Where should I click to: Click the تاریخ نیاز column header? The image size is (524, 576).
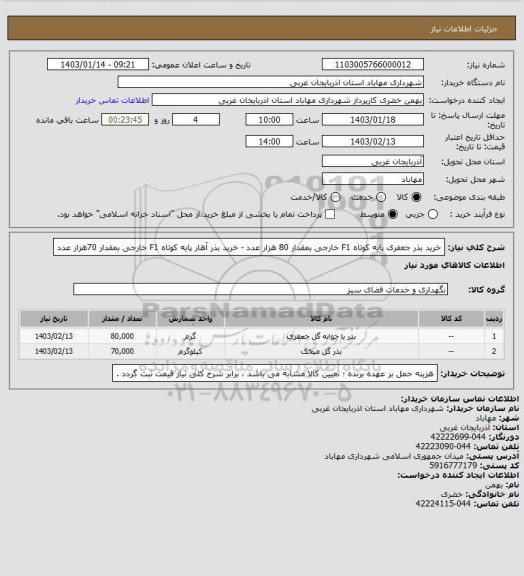54,319
